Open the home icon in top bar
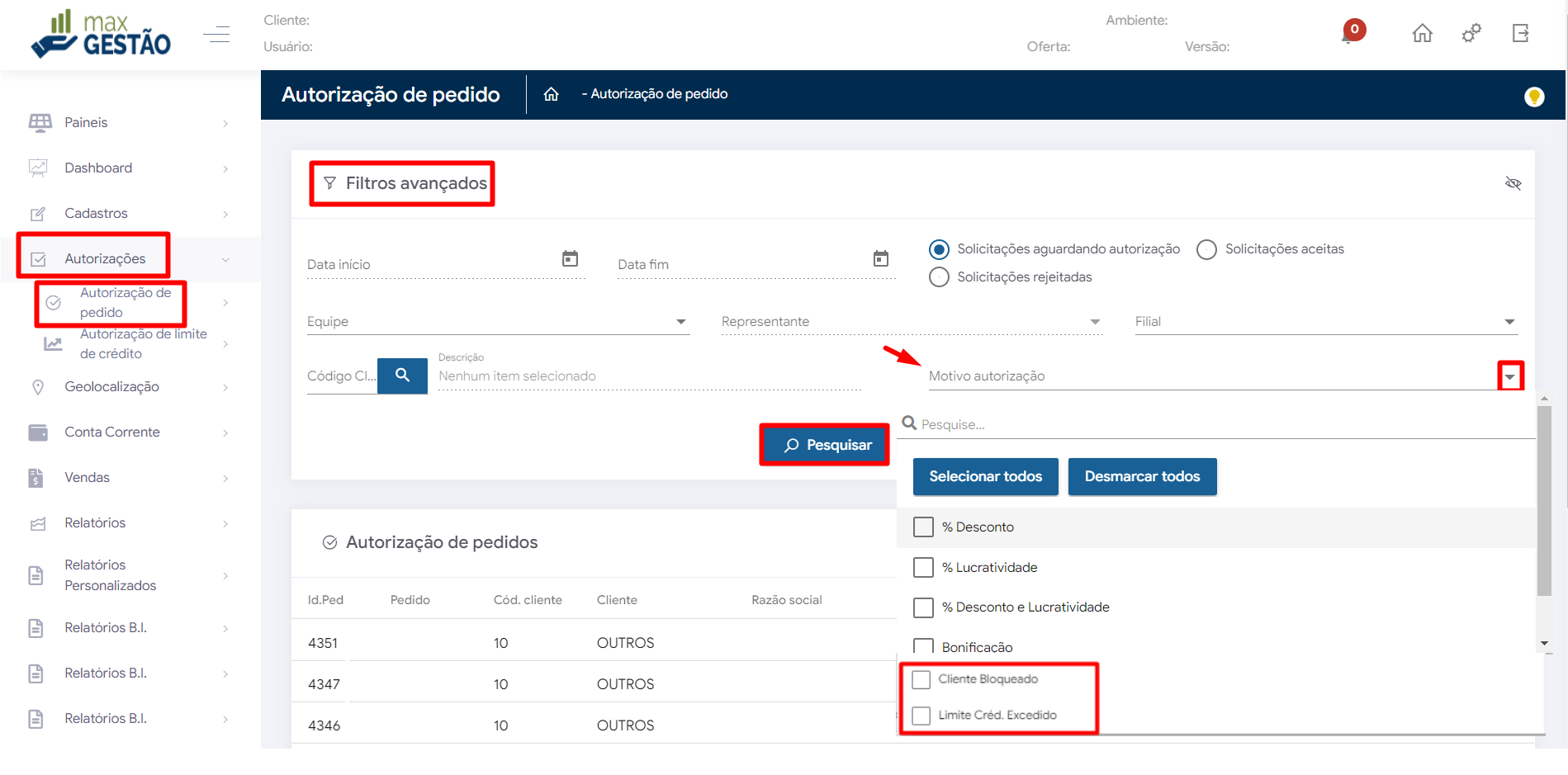This screenshot has height=775, width=1568. point(1422,33)
